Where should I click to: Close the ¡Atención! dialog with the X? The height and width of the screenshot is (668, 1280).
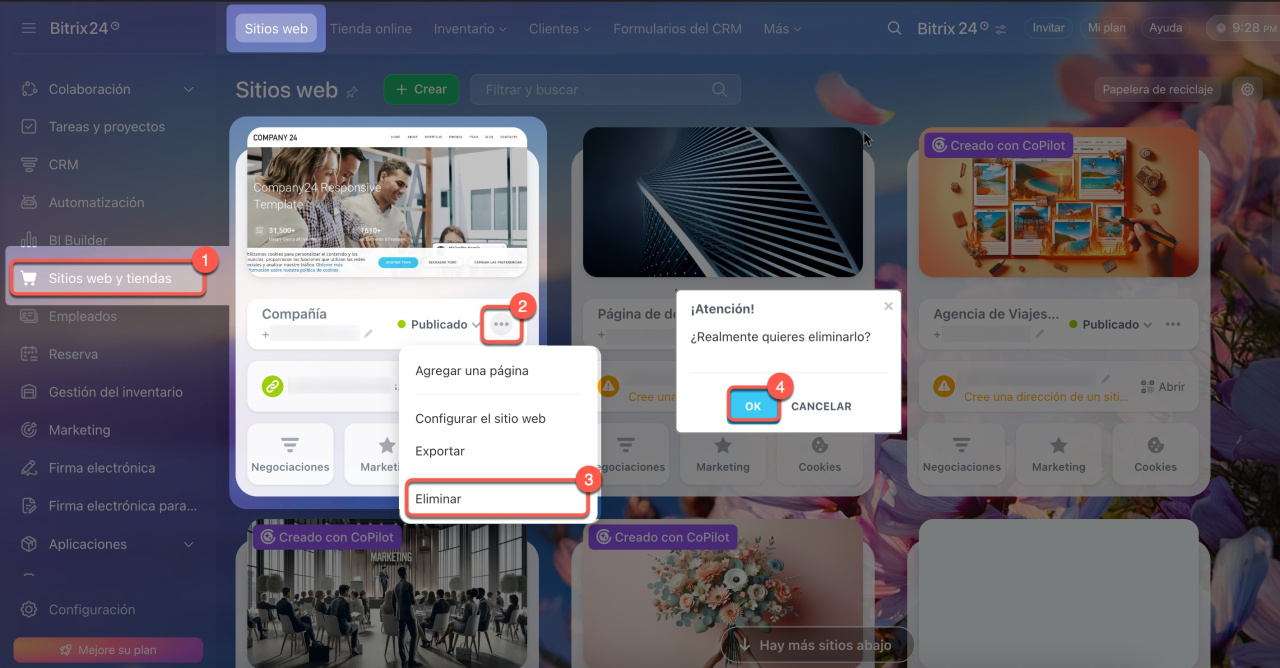point(888,306)
